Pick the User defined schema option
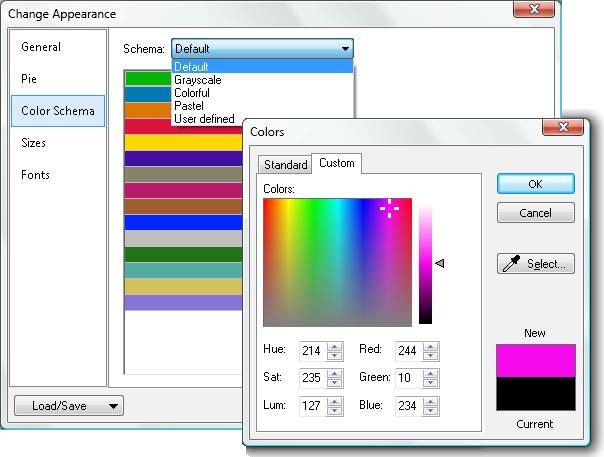 click(204, 119)
